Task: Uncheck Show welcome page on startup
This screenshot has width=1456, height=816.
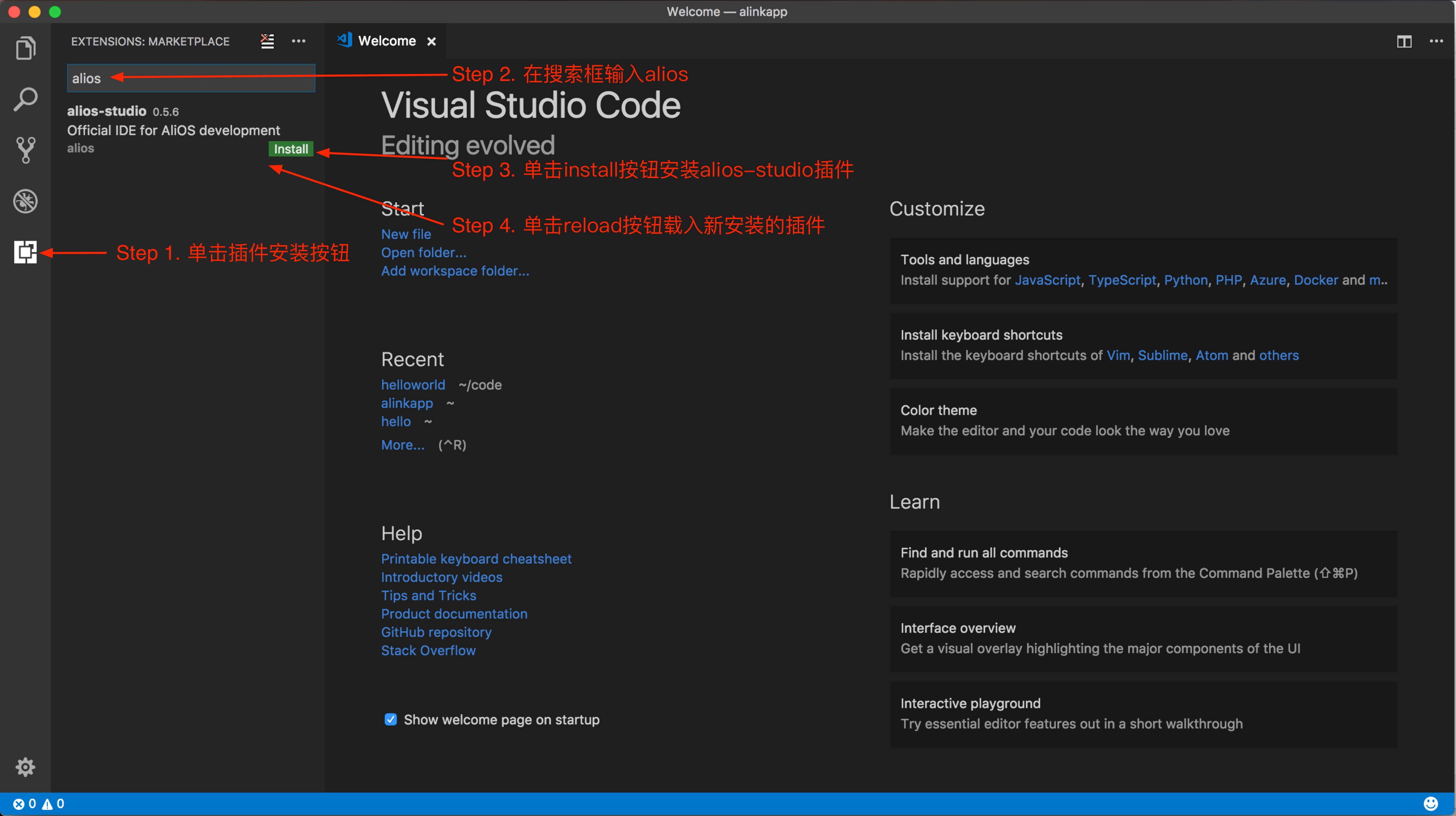Action: click(391, 719)
